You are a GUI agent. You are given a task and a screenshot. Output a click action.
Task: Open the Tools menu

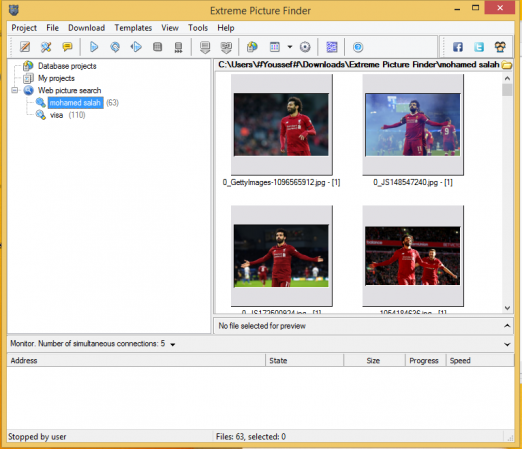click(198, 28)
